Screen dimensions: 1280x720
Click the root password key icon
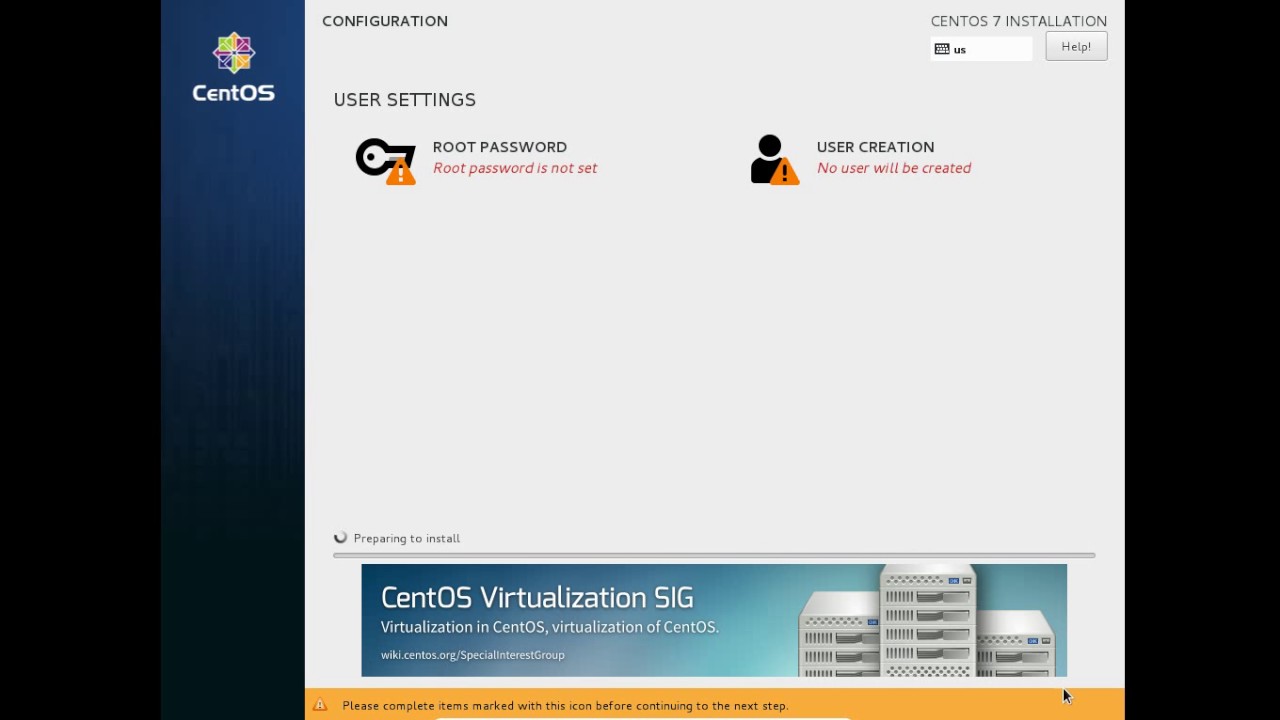(385, 160)
